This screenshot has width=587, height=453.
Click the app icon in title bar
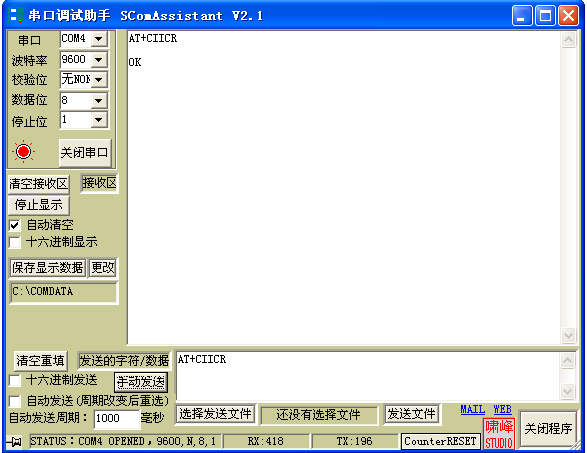pos(16,15)
